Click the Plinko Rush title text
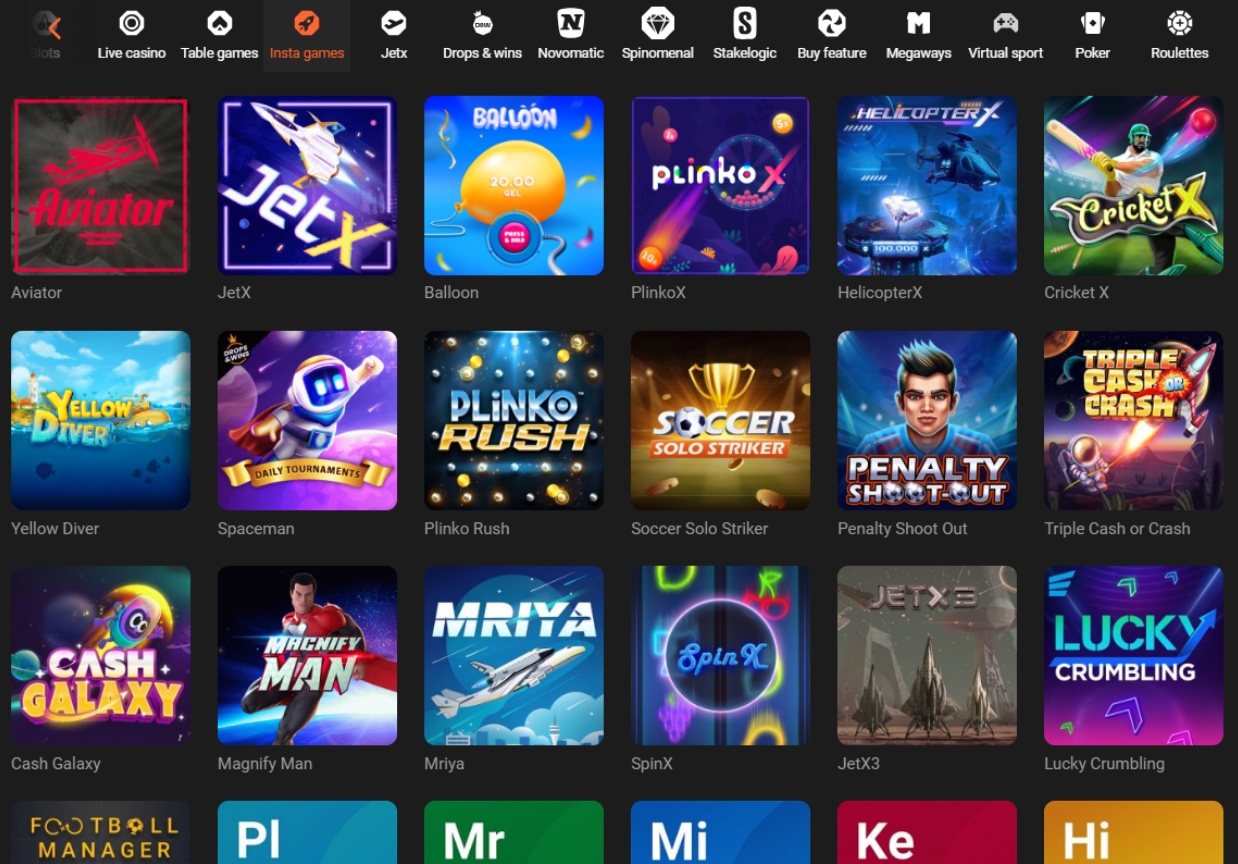 (467, 528)
